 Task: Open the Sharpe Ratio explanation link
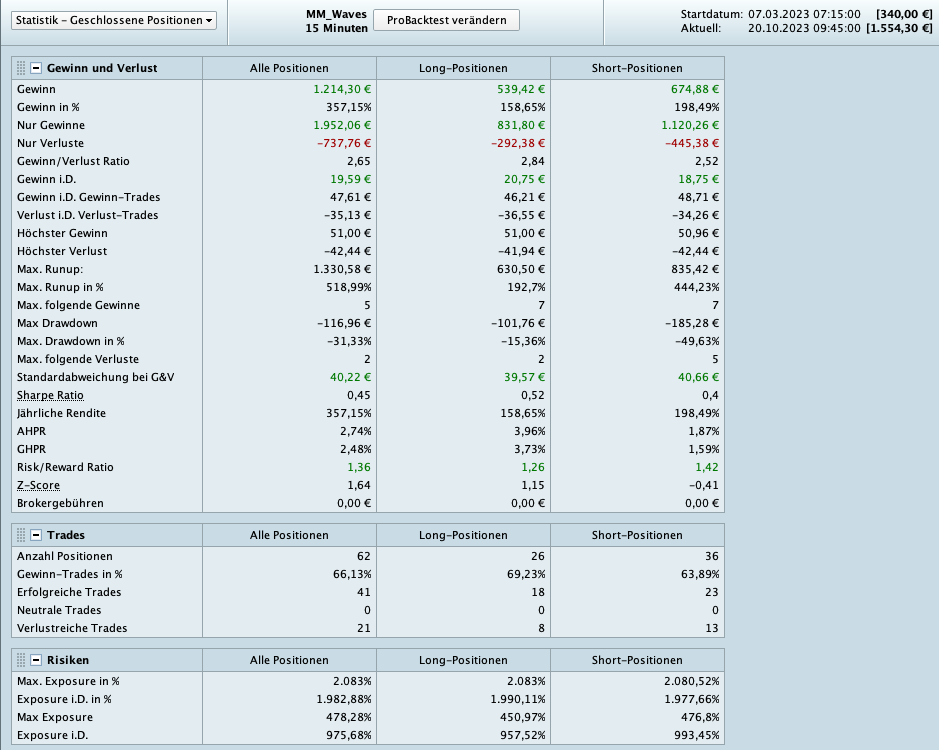(50, 395)
